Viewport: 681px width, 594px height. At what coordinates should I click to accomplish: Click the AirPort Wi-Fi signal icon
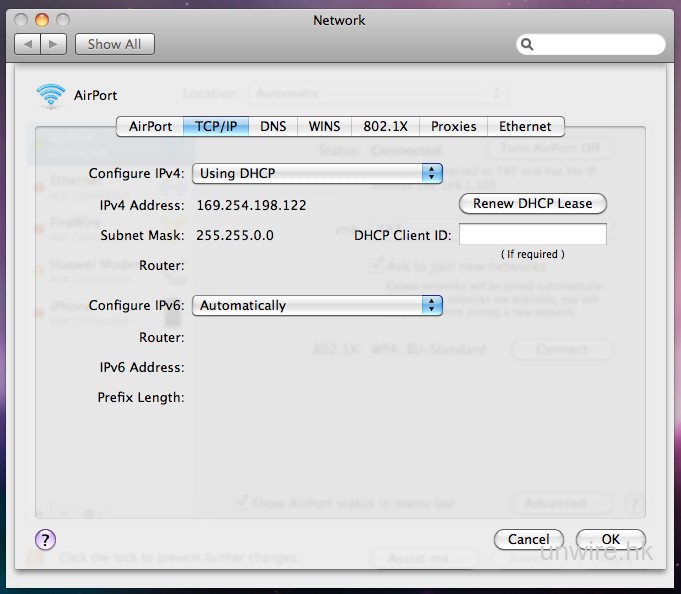pos(50,95)
